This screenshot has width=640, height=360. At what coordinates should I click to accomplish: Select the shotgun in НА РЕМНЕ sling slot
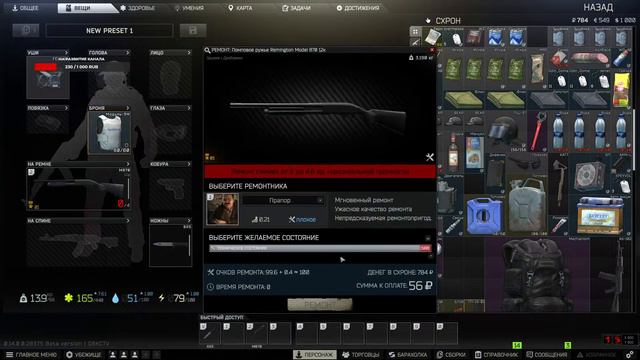(78, 189)
